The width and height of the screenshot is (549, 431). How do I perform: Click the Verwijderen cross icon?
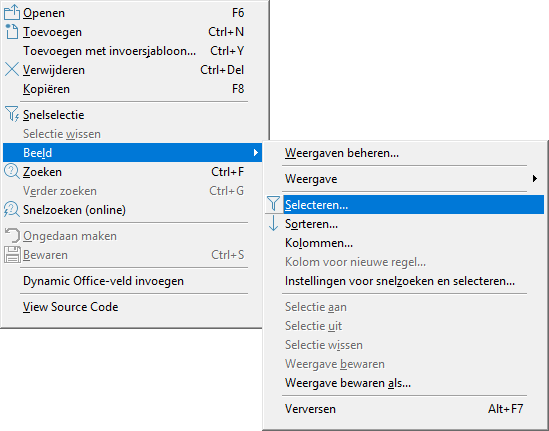tap(12, 69)
